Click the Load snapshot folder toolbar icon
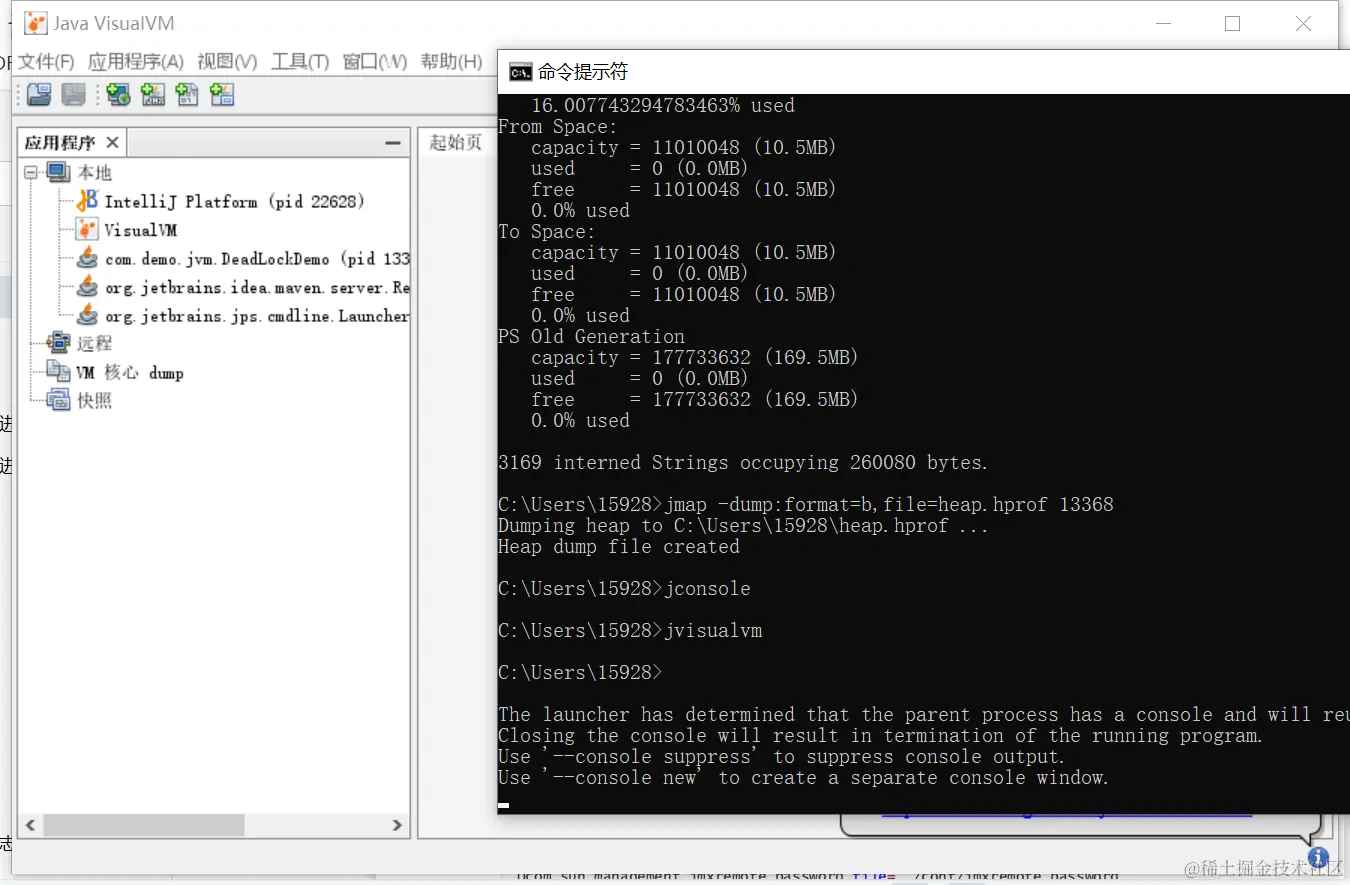Image resolution: width=1350 pixels, height=885 pixels. [39, 95]
